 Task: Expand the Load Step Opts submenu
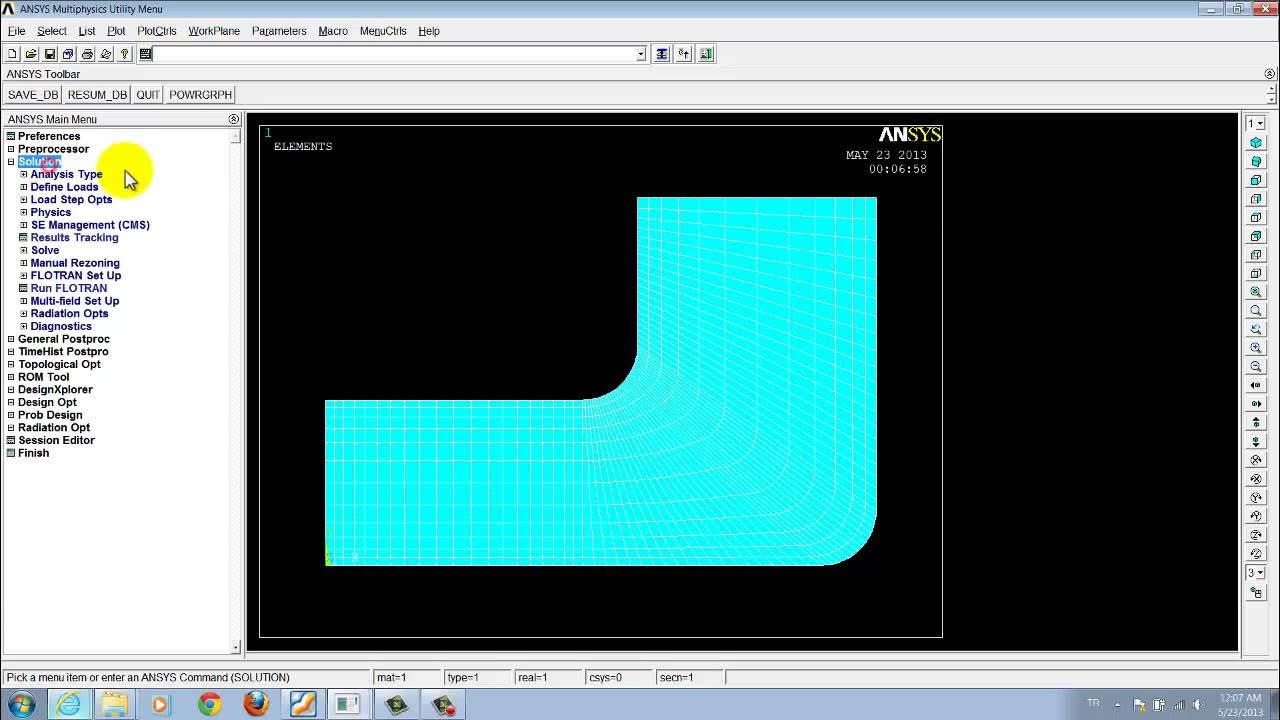[x=24, y=200]
